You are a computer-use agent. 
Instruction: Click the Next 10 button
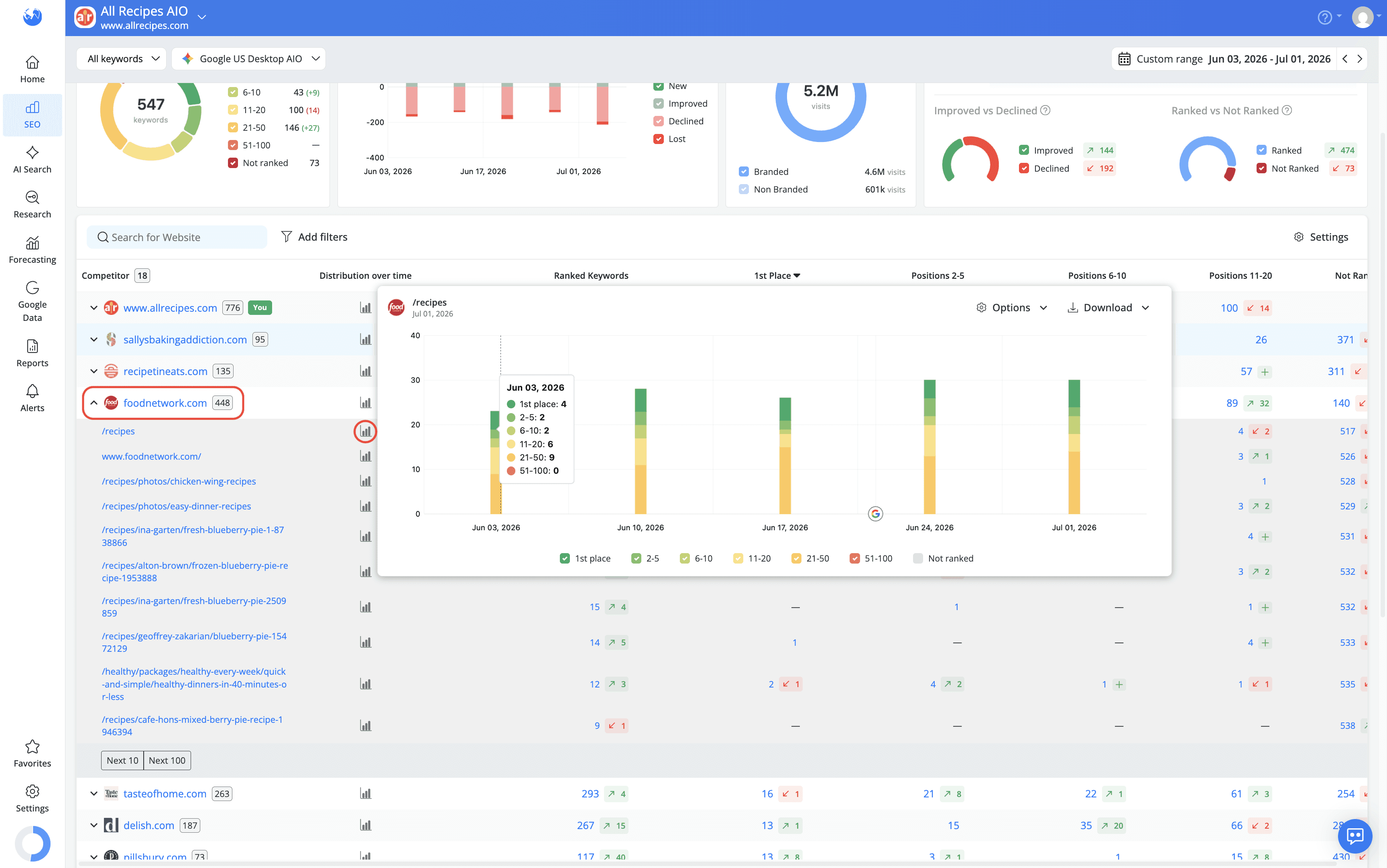pyautogui.click(x=122, y=760)
